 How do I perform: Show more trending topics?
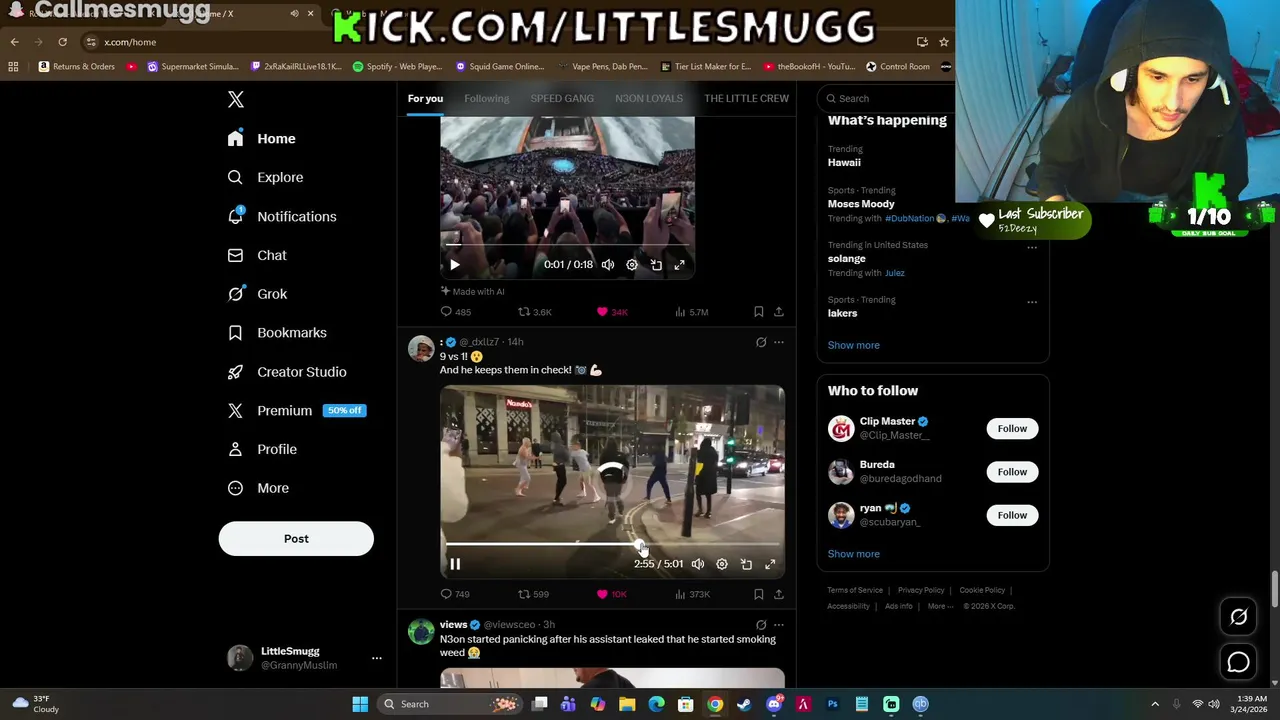pos(854,345)
